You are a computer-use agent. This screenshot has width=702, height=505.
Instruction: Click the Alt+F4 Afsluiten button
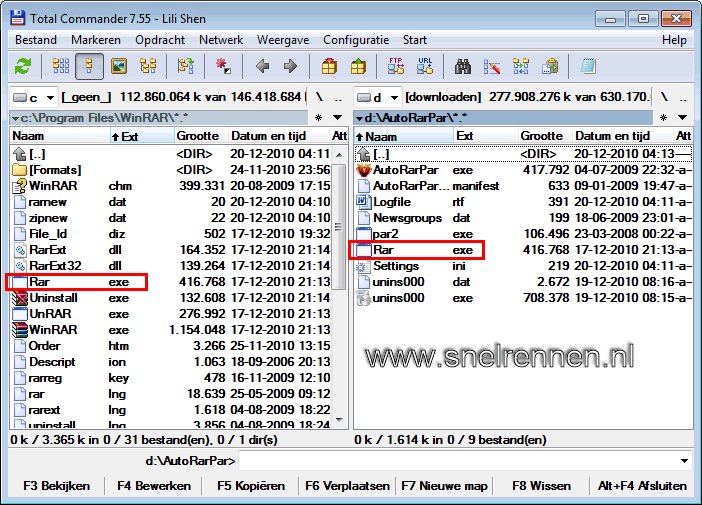coord(642,486)
